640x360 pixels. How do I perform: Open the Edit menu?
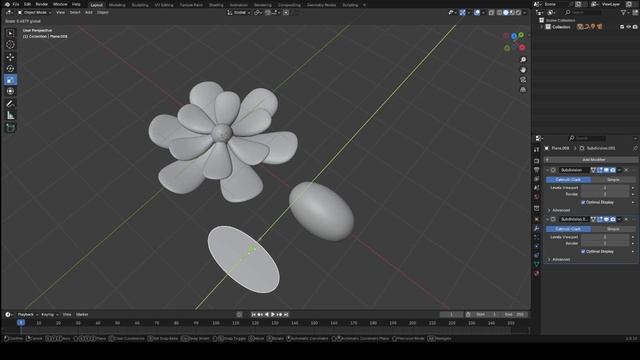click(27, 4)
